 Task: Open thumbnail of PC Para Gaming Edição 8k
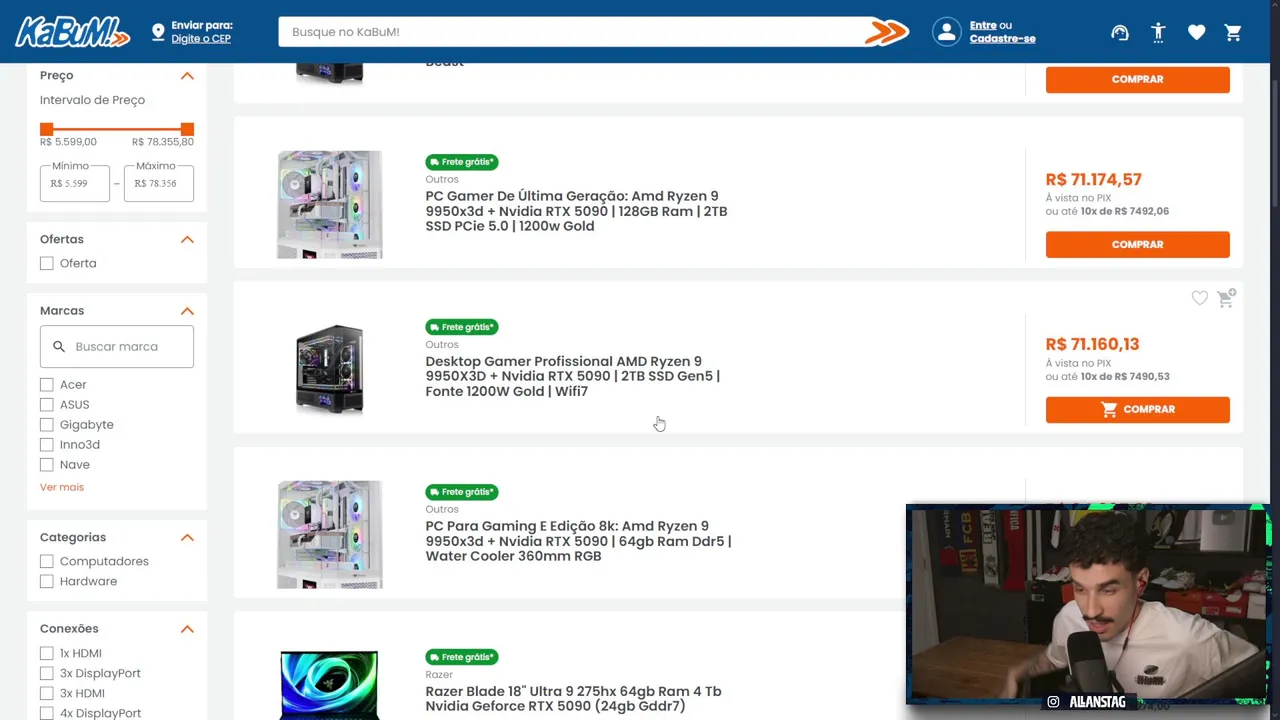(x=329, y=534)
